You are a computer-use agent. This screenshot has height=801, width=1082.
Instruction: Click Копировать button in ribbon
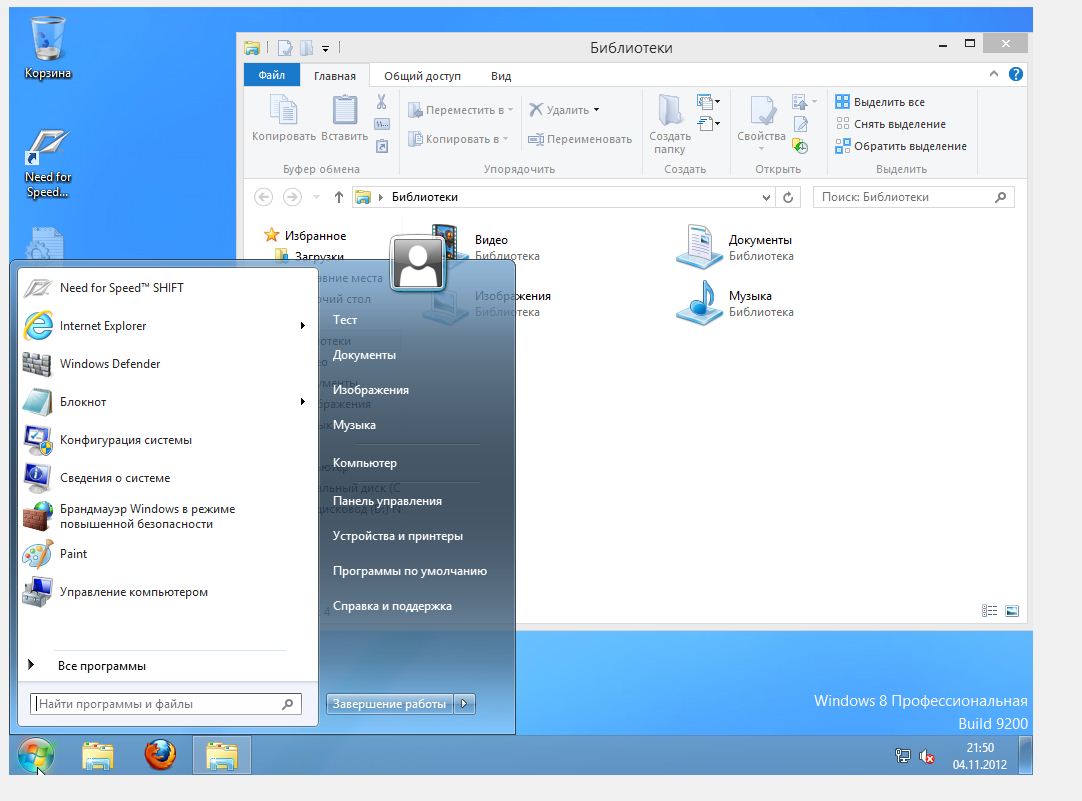(284, 119)
